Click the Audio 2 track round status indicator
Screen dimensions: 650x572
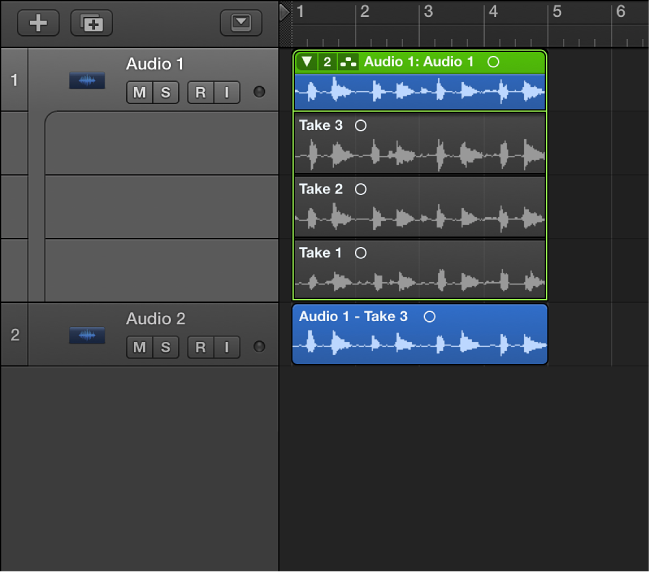pyautogui.click(x=259, y=347)
